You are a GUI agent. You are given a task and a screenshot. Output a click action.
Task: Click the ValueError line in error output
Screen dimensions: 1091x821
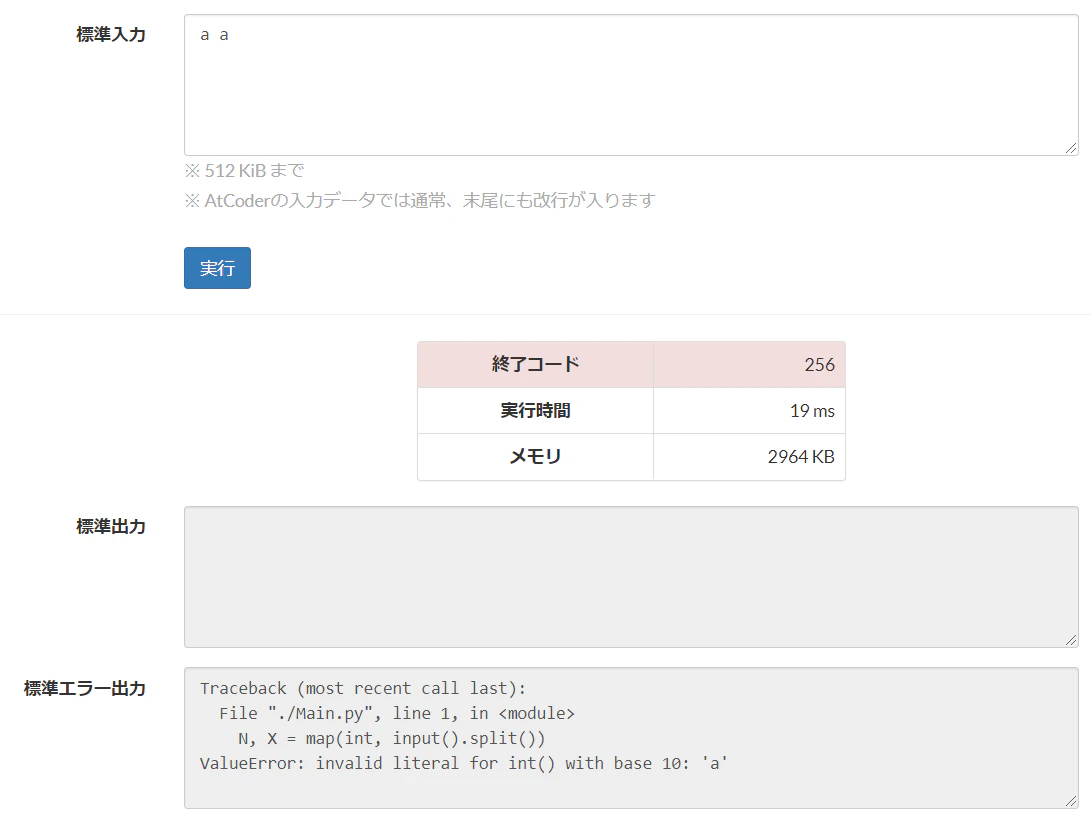(x=463, y=763)
